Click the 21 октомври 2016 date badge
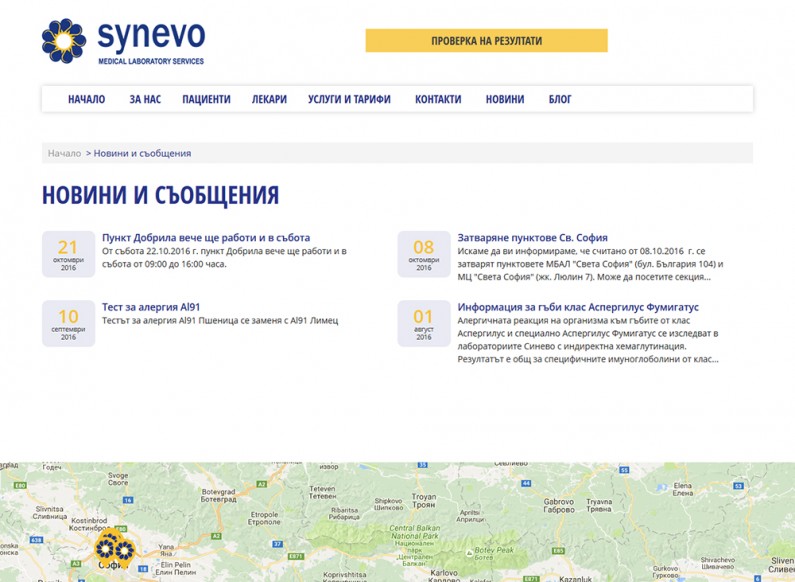The height and width of the screenshot is (582, 795). [68, 254]
